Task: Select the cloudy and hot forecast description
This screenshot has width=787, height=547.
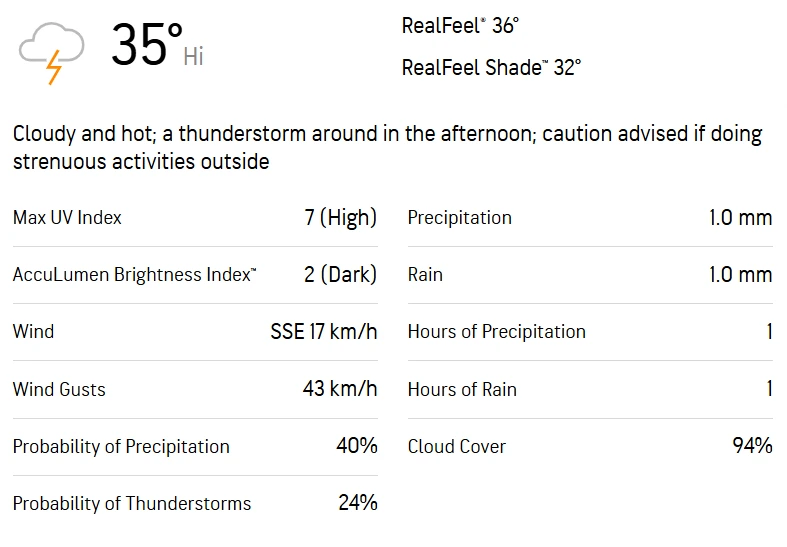Action: (x=387, y=148)
